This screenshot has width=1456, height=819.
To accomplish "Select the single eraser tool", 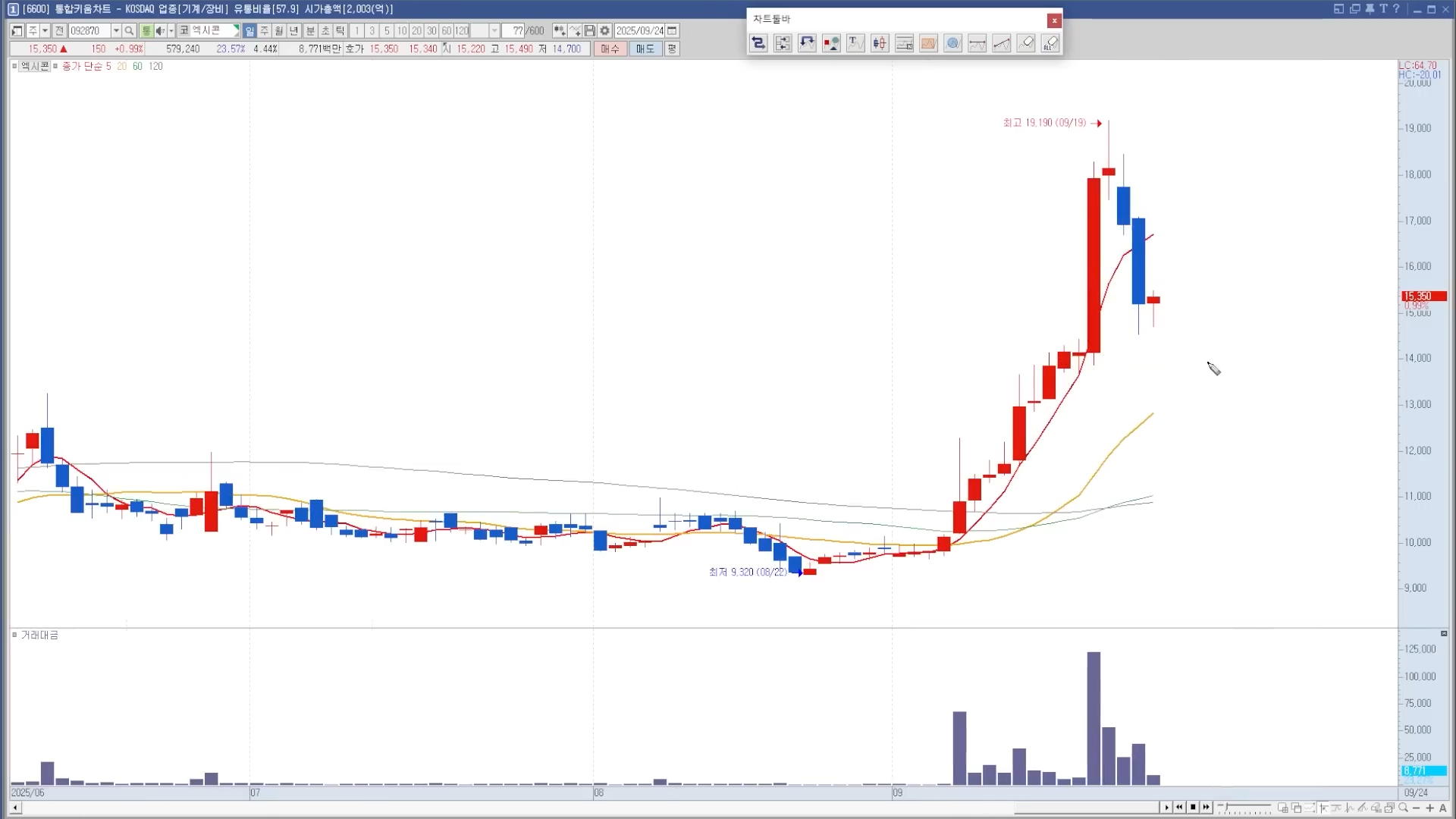I will (x=1026, y=43).
